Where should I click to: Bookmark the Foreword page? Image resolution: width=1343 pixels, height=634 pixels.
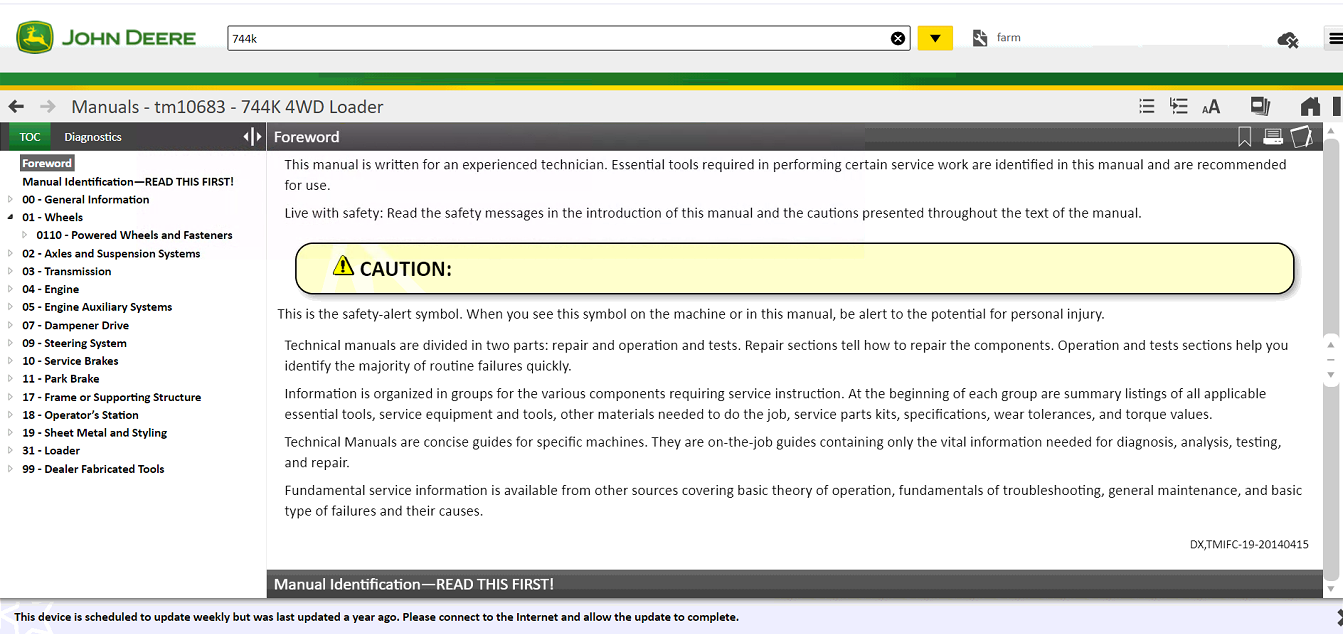[1244, 137]
